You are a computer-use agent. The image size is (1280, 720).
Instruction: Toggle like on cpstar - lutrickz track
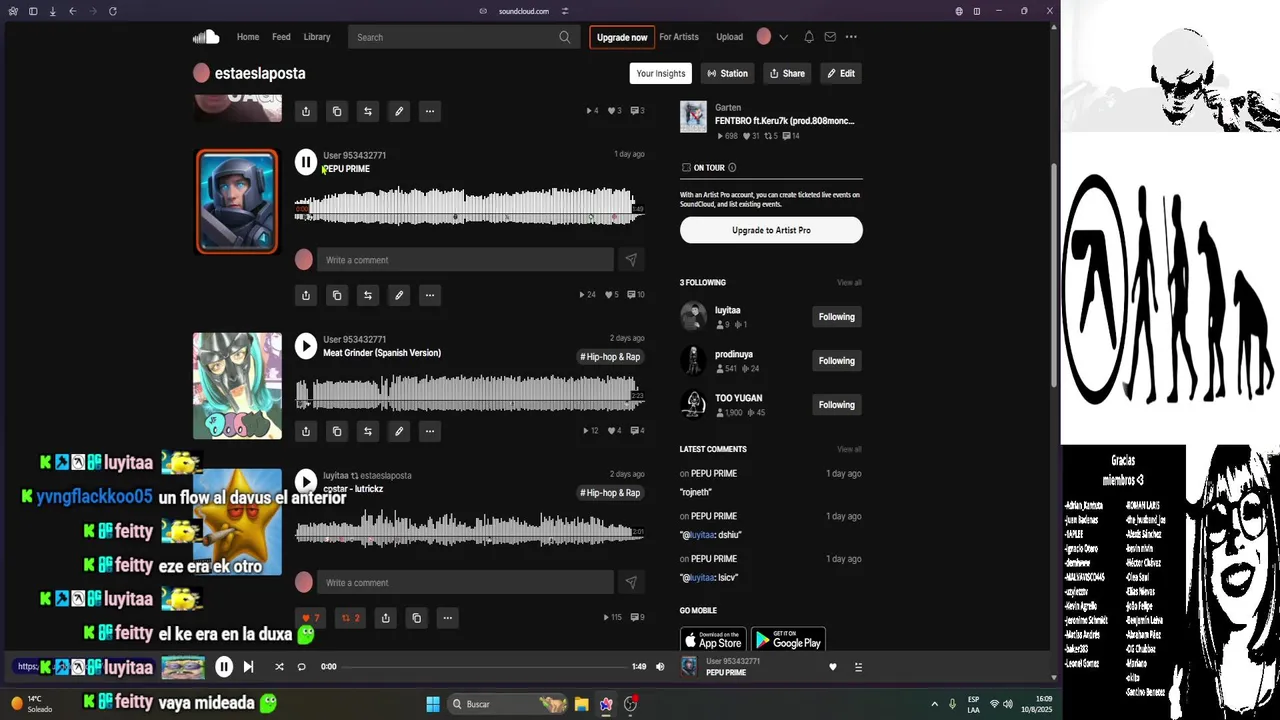pyautogui.click(x=311, y=618)
